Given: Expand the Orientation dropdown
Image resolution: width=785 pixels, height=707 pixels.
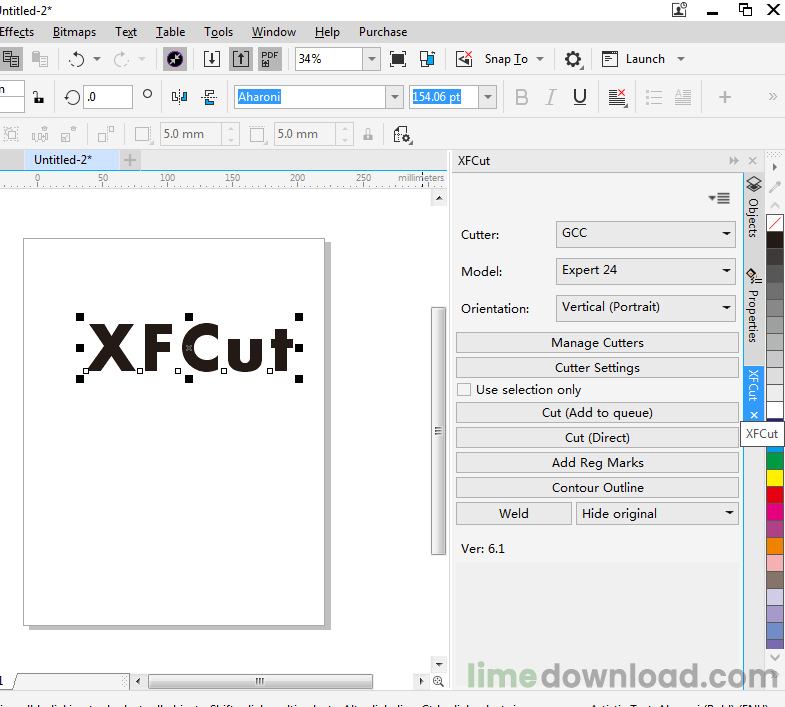Looking at the screenshot, I should (646, 307).
